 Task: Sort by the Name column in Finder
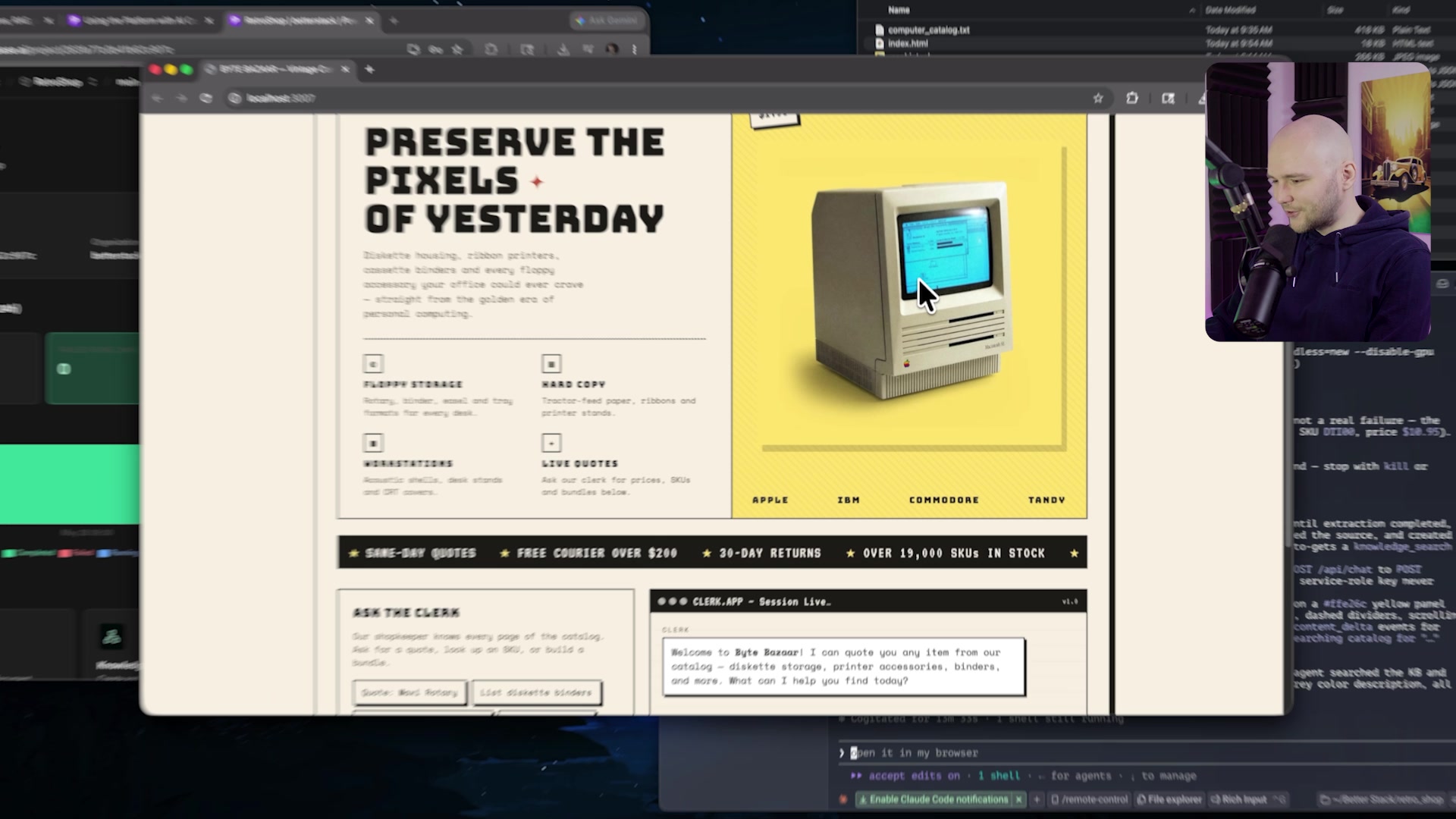click(899, 10)
